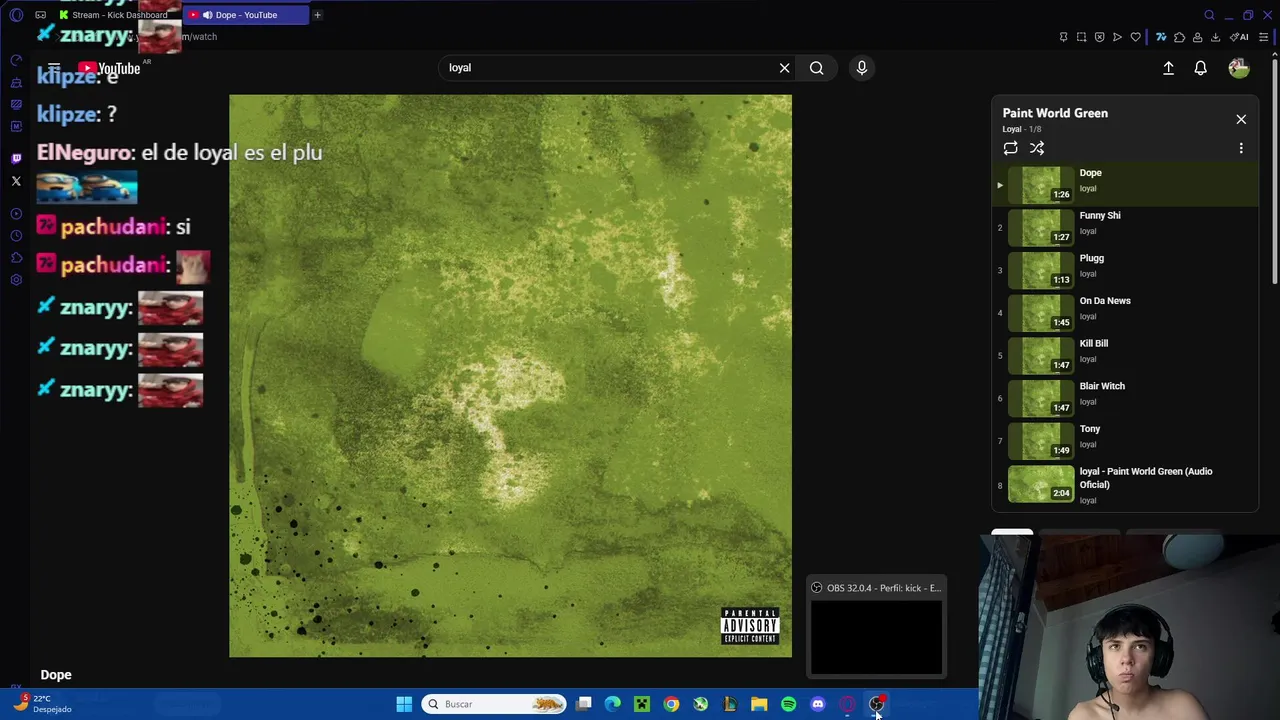Open the YouTube Create upload button
The width and height of the screenshot is (1280, 720).
(1168, 68)
